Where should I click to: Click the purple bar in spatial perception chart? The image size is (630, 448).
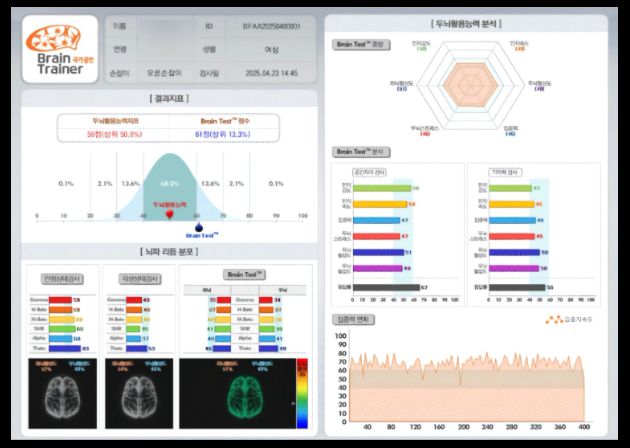pos(377,268)
